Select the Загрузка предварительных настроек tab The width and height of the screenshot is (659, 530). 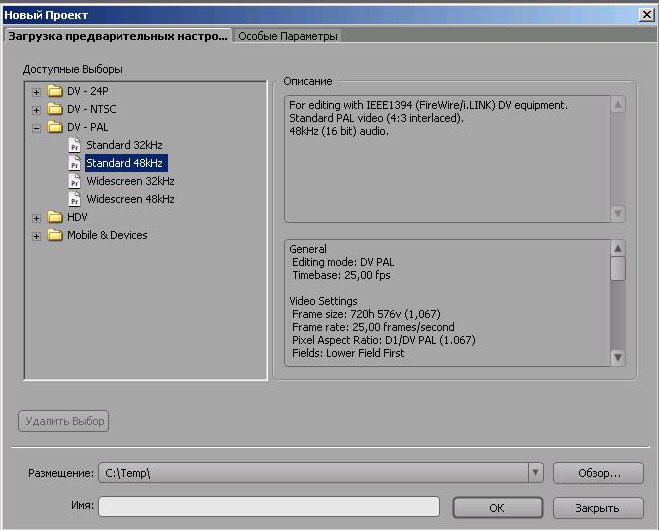(x=118, y=36)
